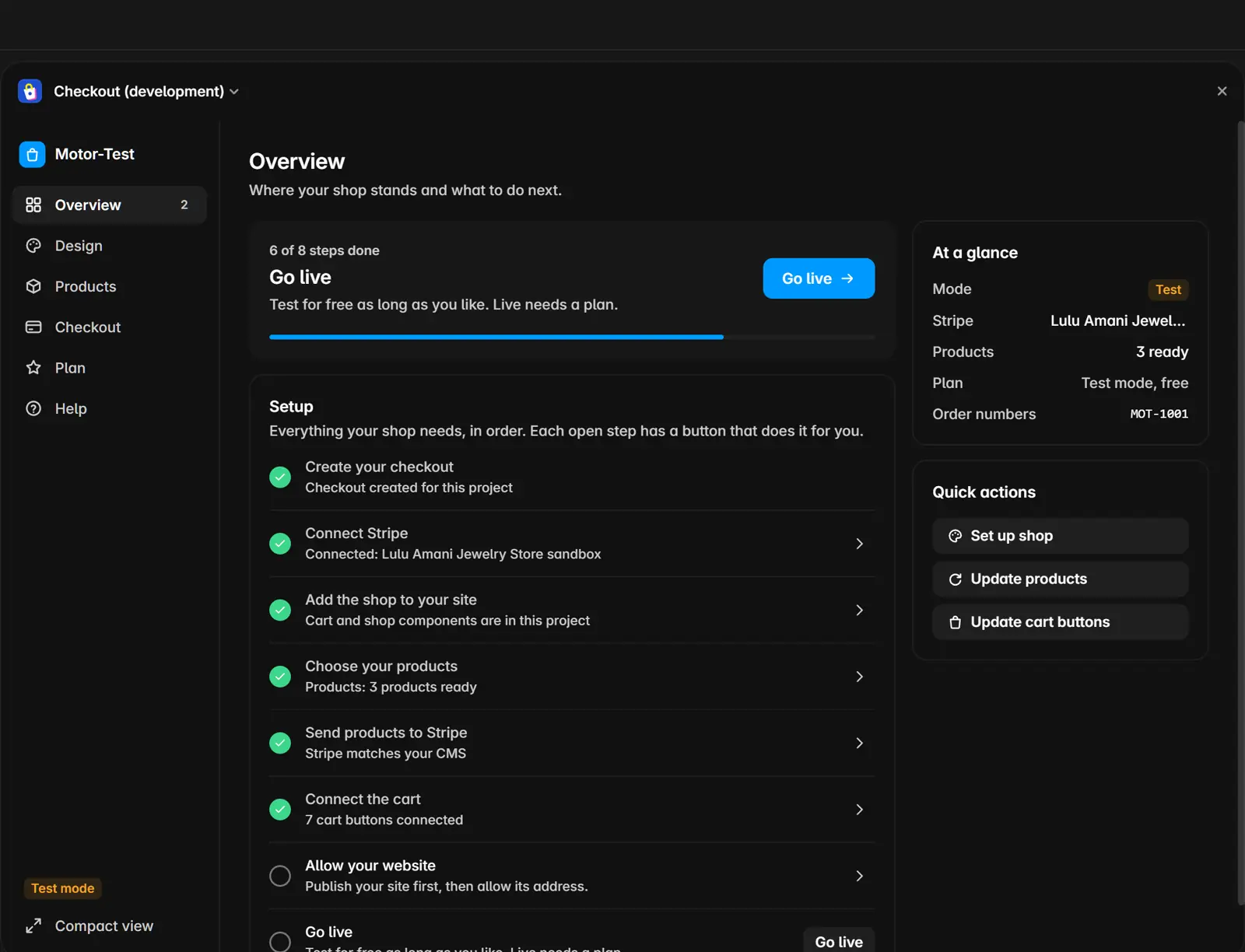Click the Products box icon
This screenshot has height=952, width=1245.
tap(33, 286)
